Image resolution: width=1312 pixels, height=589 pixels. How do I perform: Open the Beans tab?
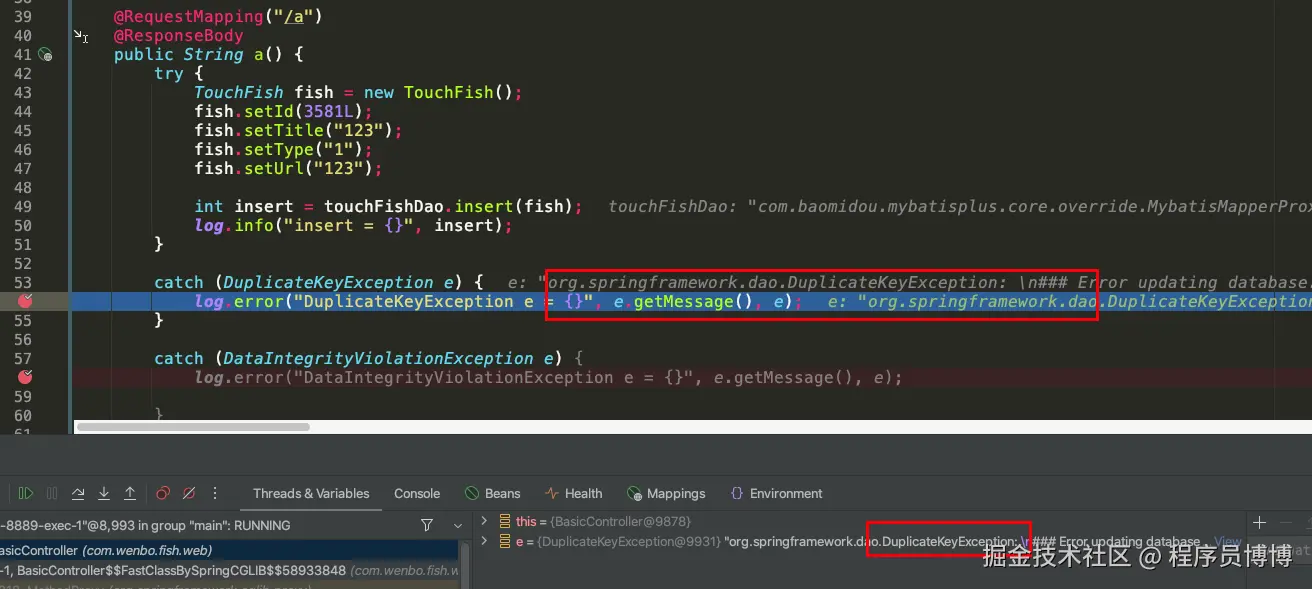[492, 494]
